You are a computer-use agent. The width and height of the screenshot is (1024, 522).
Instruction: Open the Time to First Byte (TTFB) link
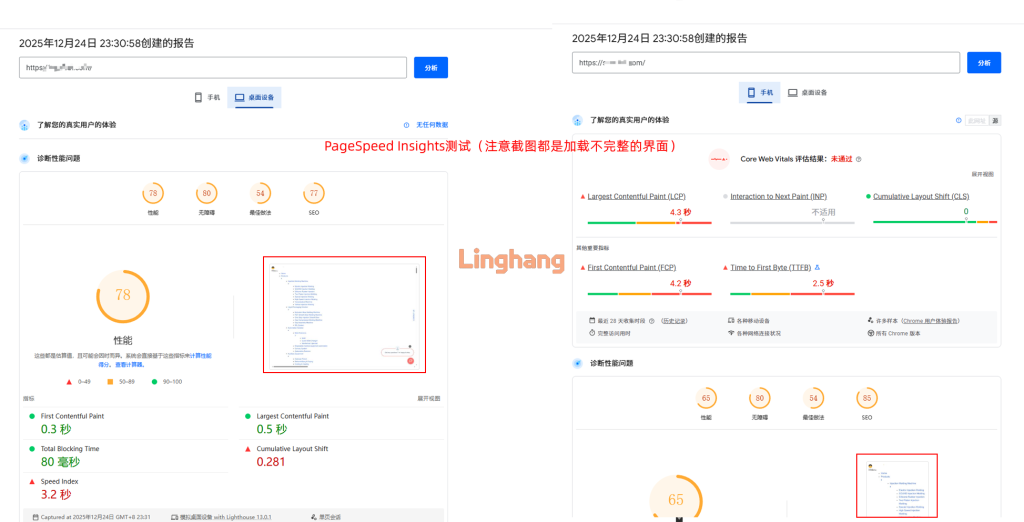click(x=771, y=267)
